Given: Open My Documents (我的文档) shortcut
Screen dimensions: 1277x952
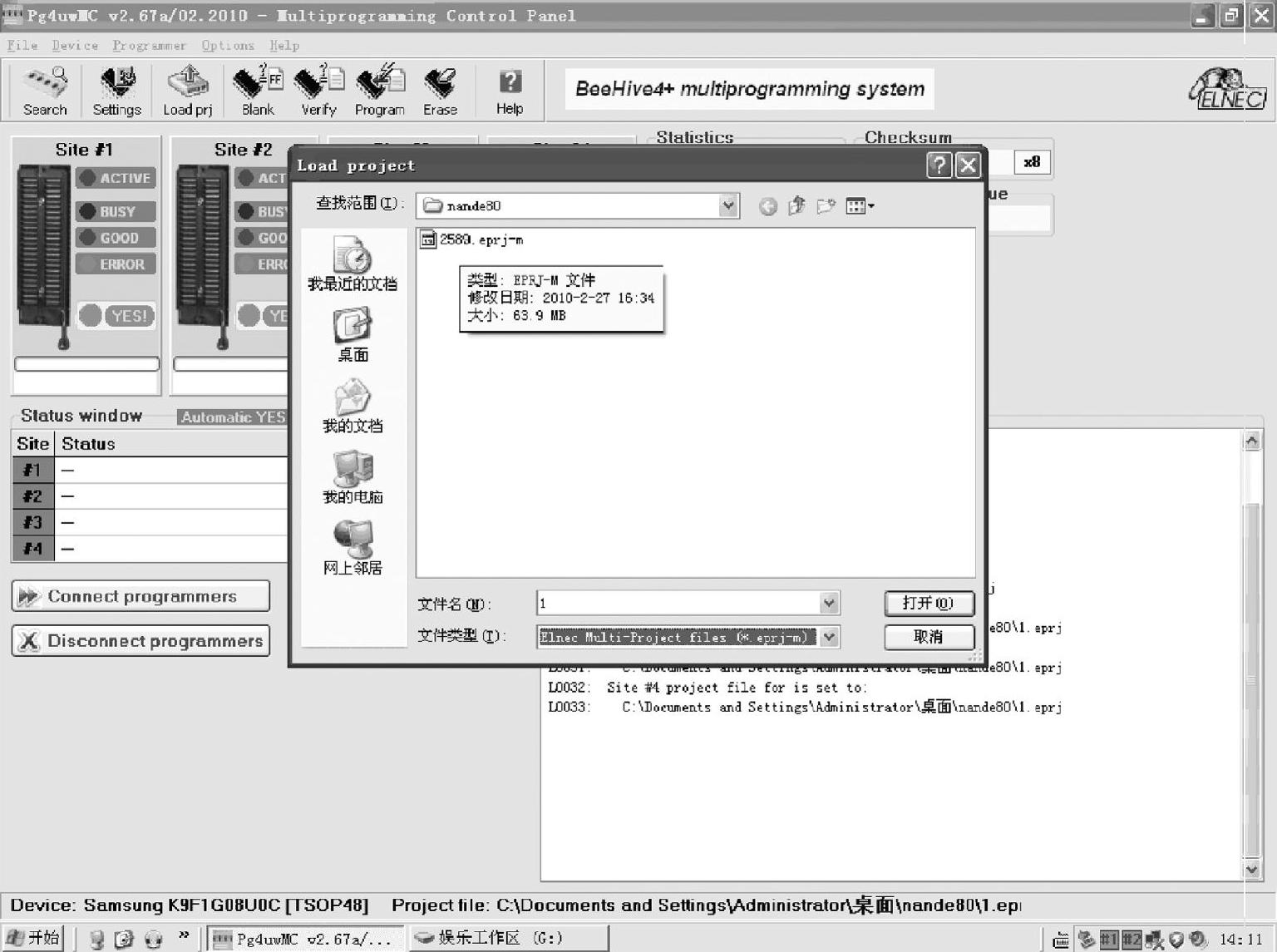Looking at the screenshot, I should click(353, 407).
